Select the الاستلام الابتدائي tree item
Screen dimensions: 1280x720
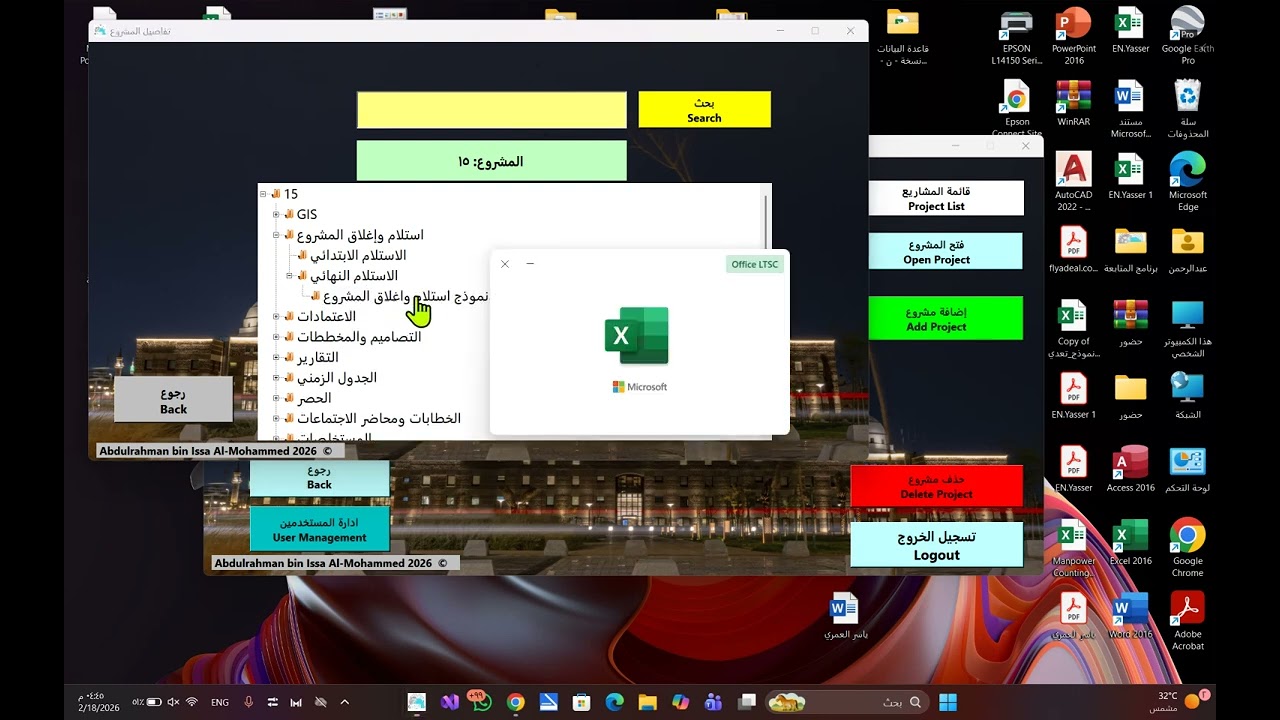[x=358, y=255]
